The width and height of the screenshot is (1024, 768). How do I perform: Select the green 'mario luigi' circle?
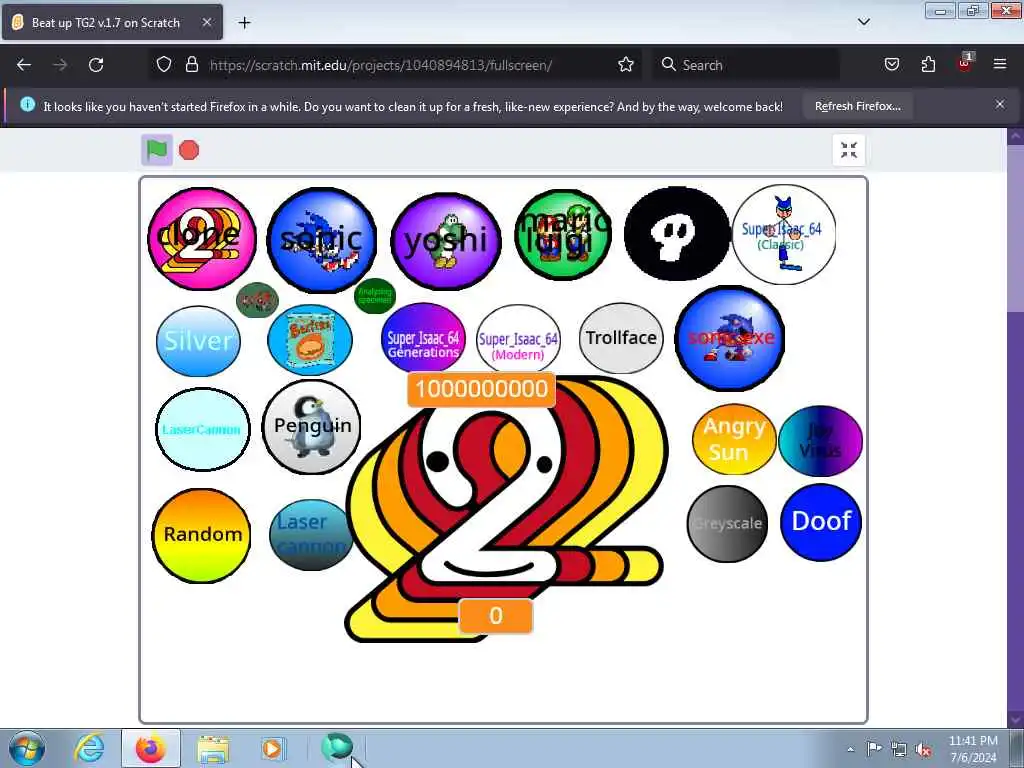point(563,234)
